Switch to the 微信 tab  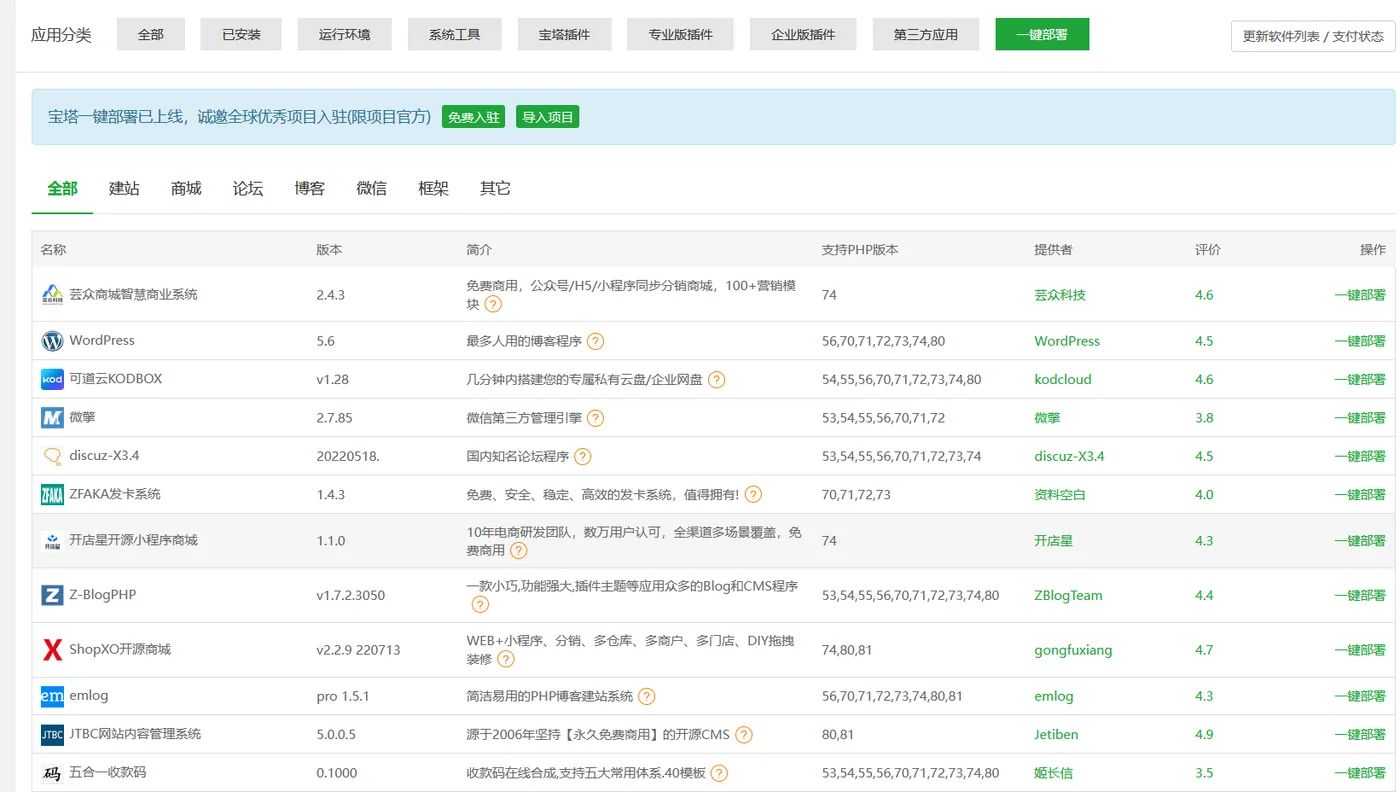[x=371, y=188]
